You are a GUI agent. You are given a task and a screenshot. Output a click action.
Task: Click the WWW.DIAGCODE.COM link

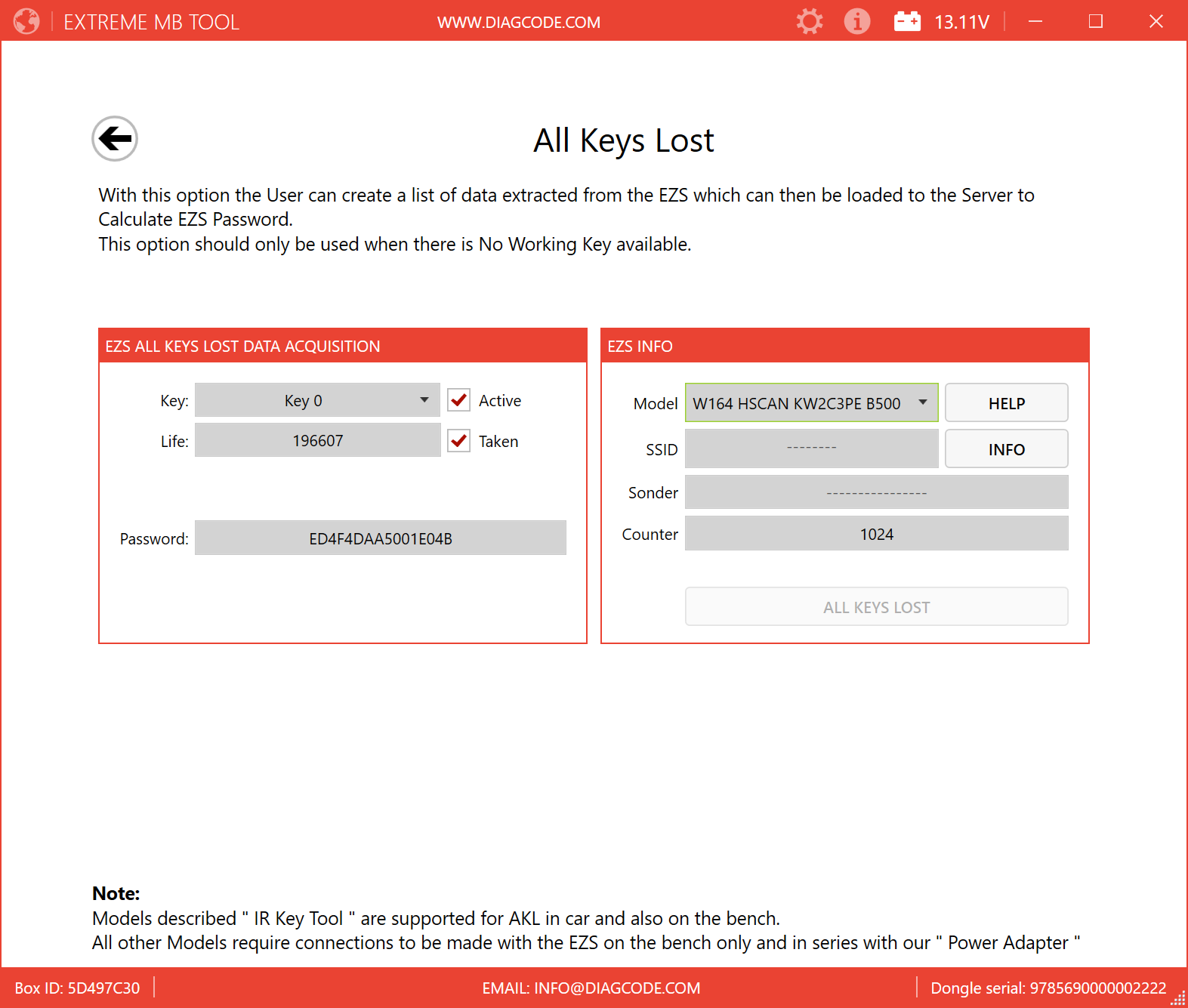(519, 23)
